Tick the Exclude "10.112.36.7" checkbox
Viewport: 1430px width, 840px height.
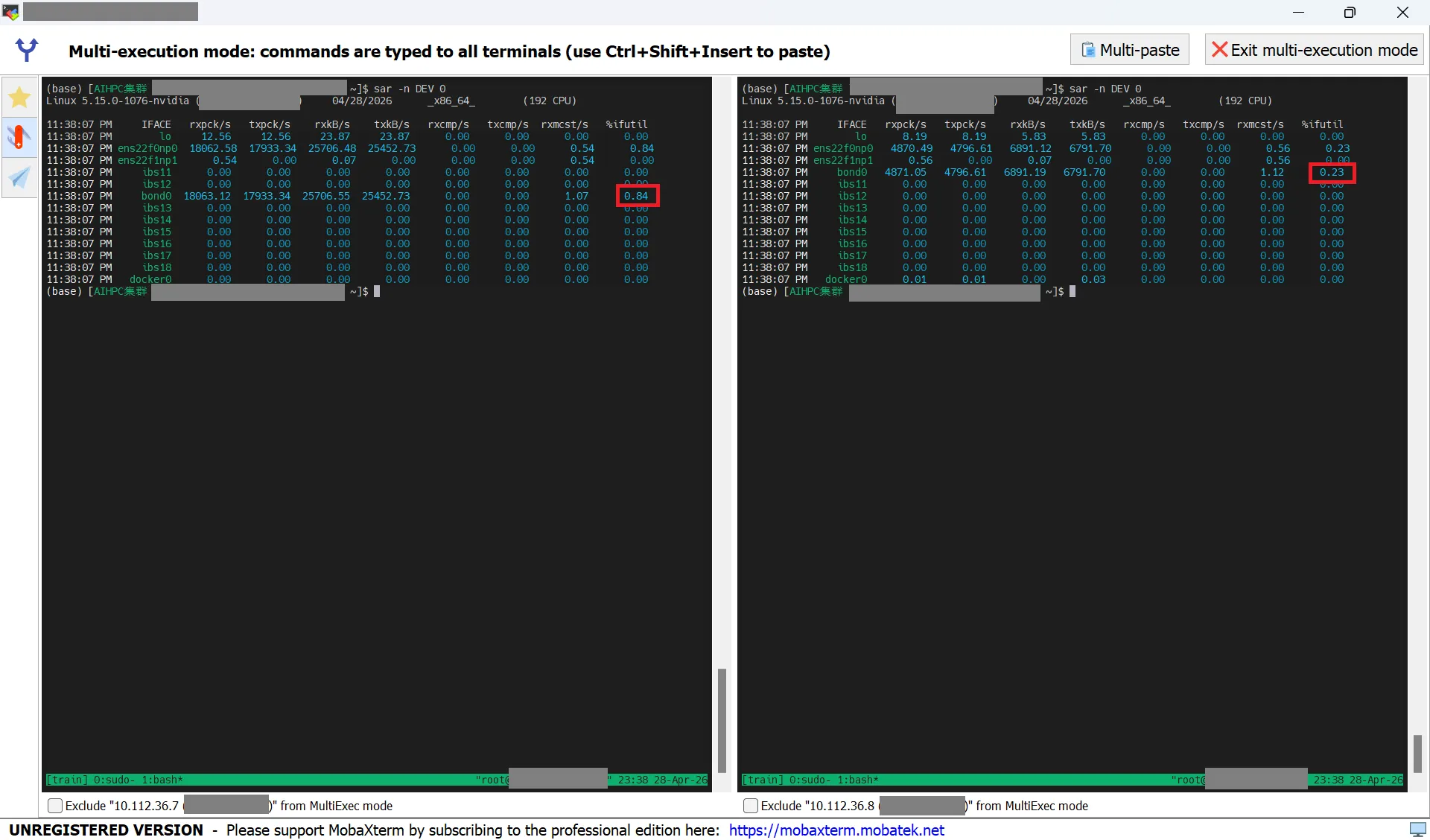[x=55, y=806]
